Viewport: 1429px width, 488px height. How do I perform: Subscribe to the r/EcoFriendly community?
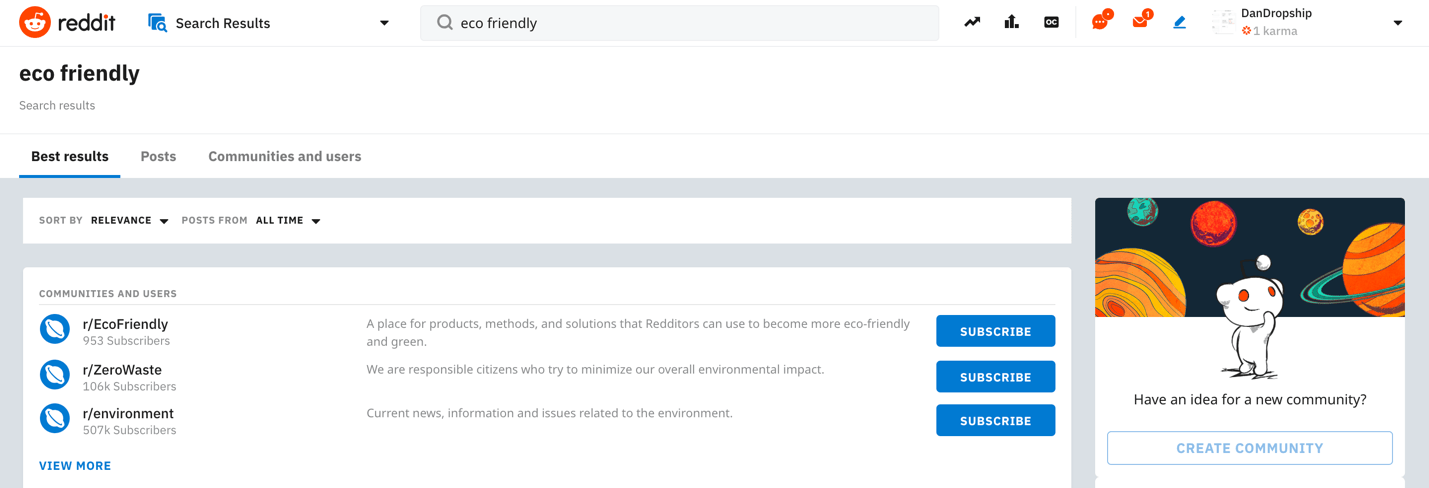click(x=995, y=331)
